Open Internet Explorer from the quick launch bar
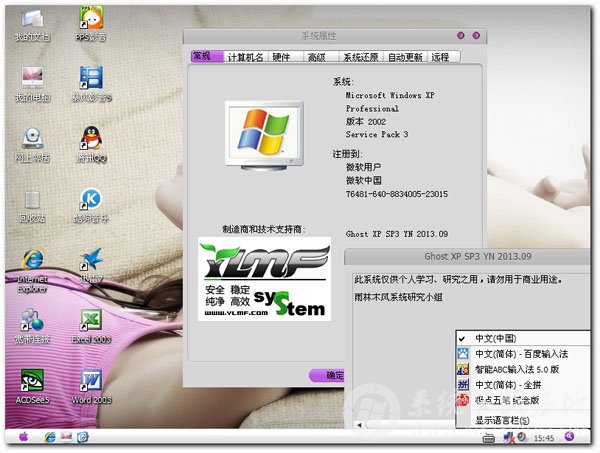The image size is (600, 453). pyautogui.click(x=50, y=437)
